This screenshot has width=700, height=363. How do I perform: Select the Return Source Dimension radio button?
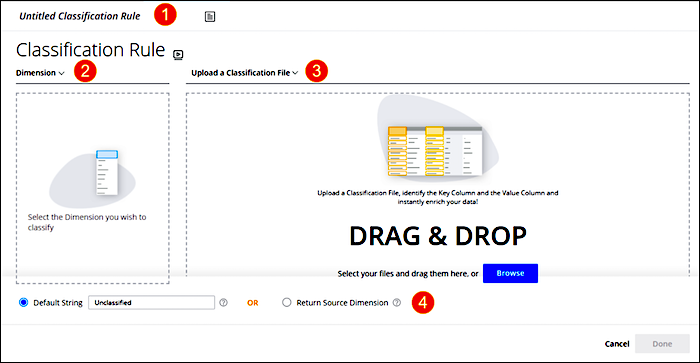tap(287, 303)
